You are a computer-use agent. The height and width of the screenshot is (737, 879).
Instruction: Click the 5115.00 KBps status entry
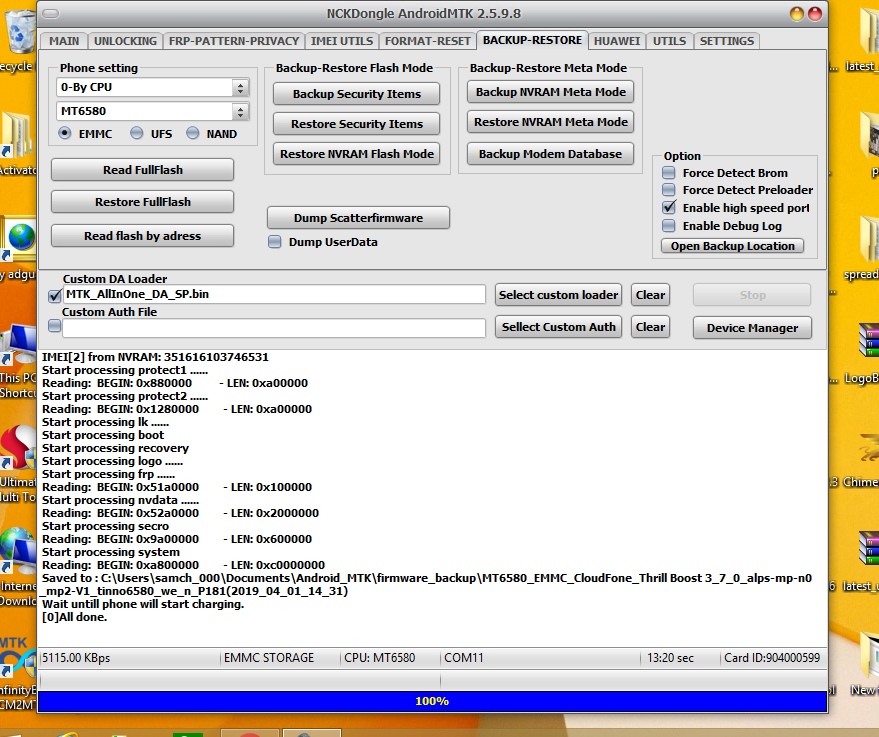76,657
